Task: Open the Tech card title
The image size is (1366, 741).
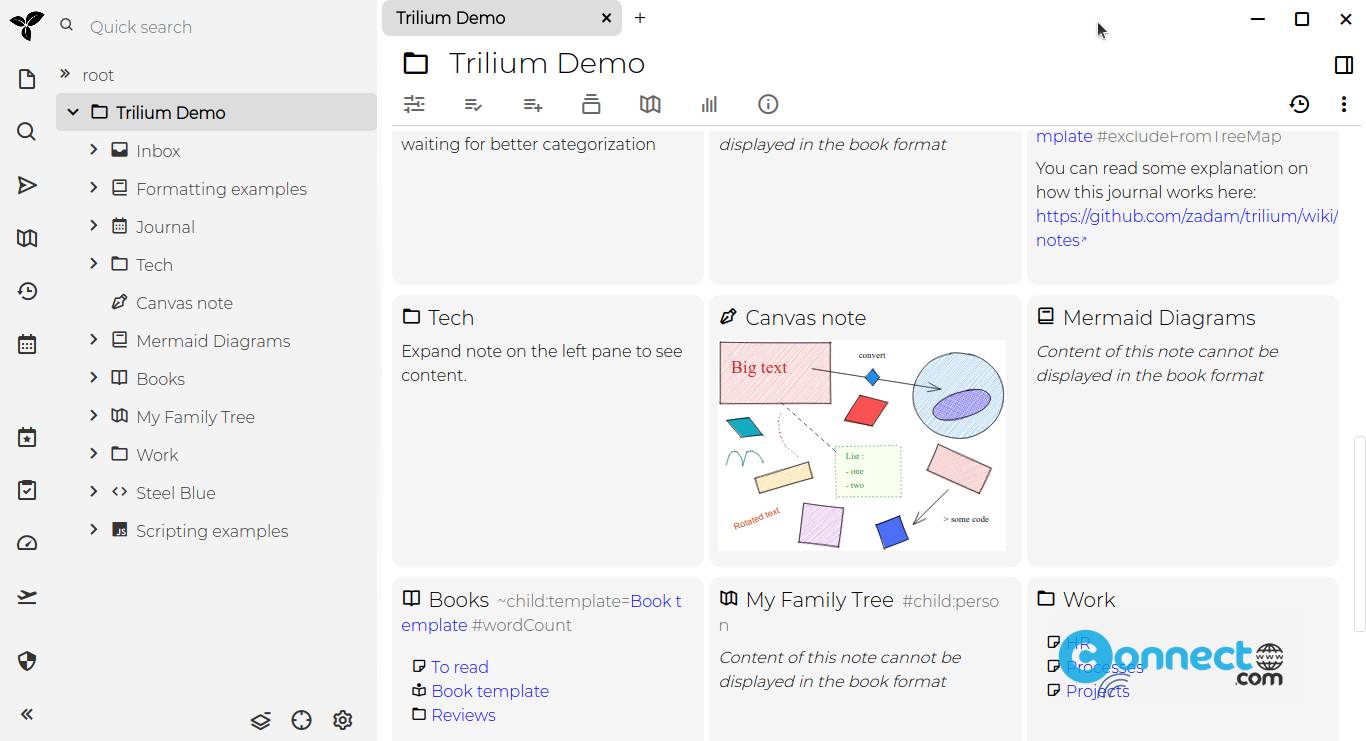Action: [x=451, y=318]
